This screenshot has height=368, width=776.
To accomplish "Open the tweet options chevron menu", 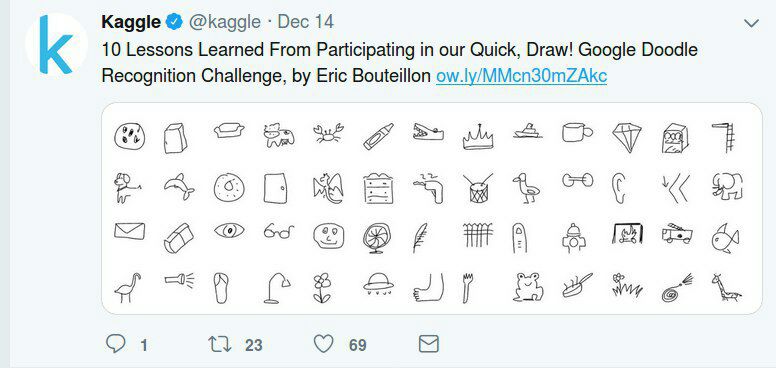I will [751, 23].
